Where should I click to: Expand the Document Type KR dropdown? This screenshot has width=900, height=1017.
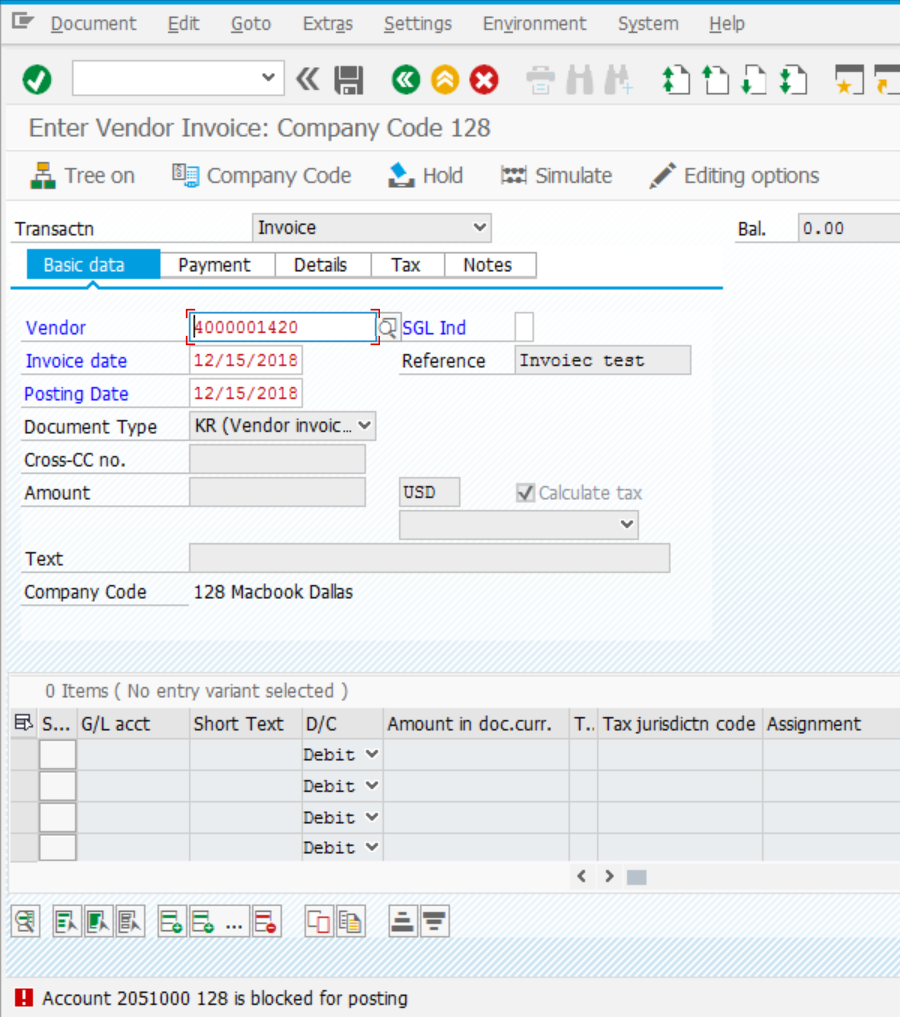(364, 425)
